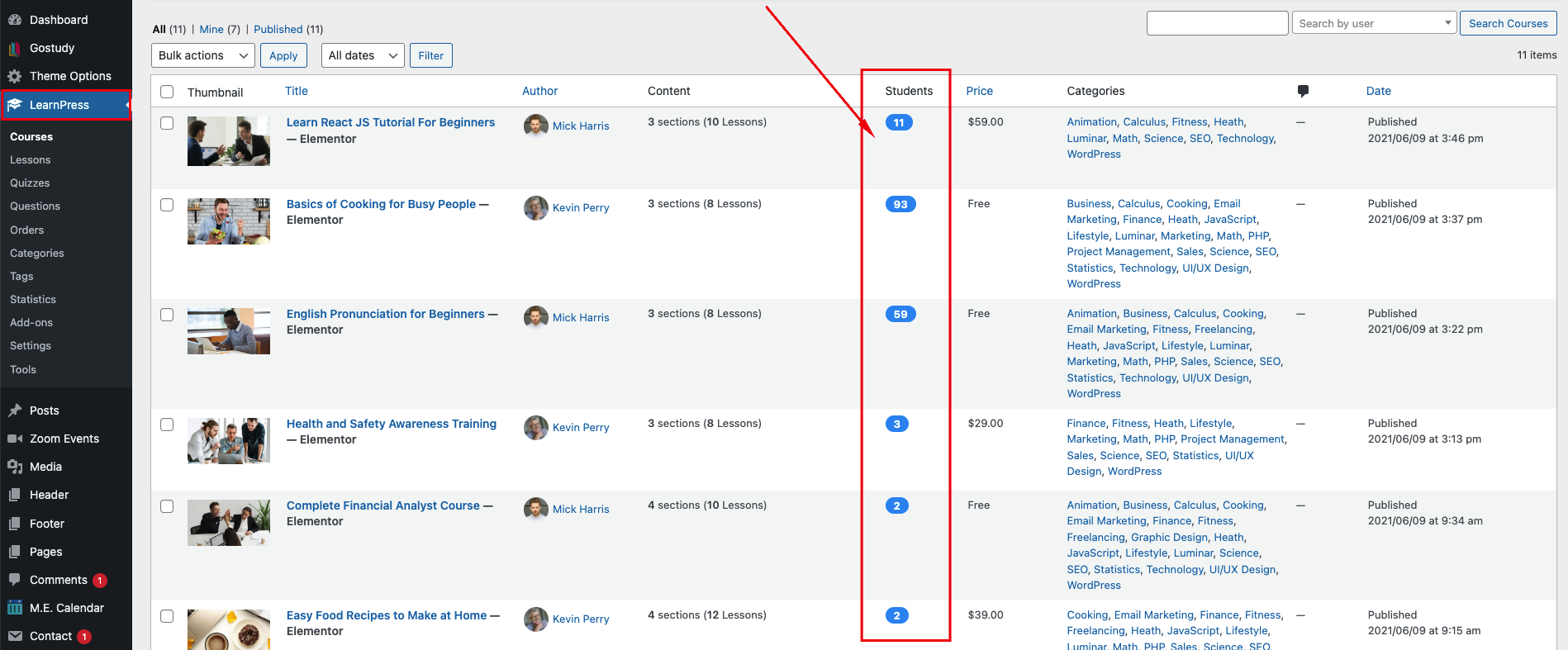This screenshot has width=1568, height=650.
Task: Open the Search by user dropdown
Action: click(1374, 23)
